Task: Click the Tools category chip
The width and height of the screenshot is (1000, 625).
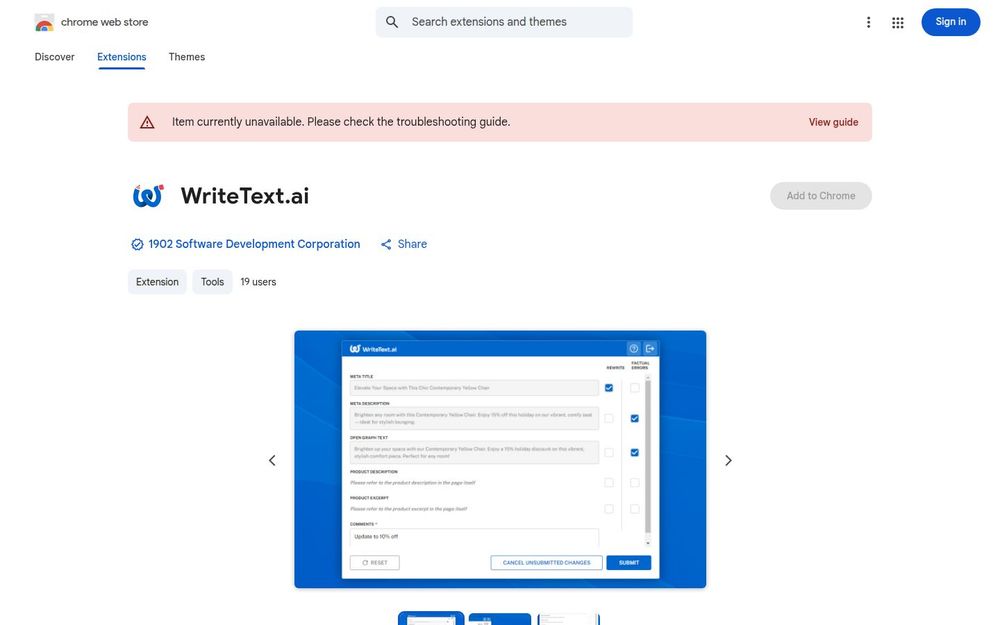Action: pos(212,282)
